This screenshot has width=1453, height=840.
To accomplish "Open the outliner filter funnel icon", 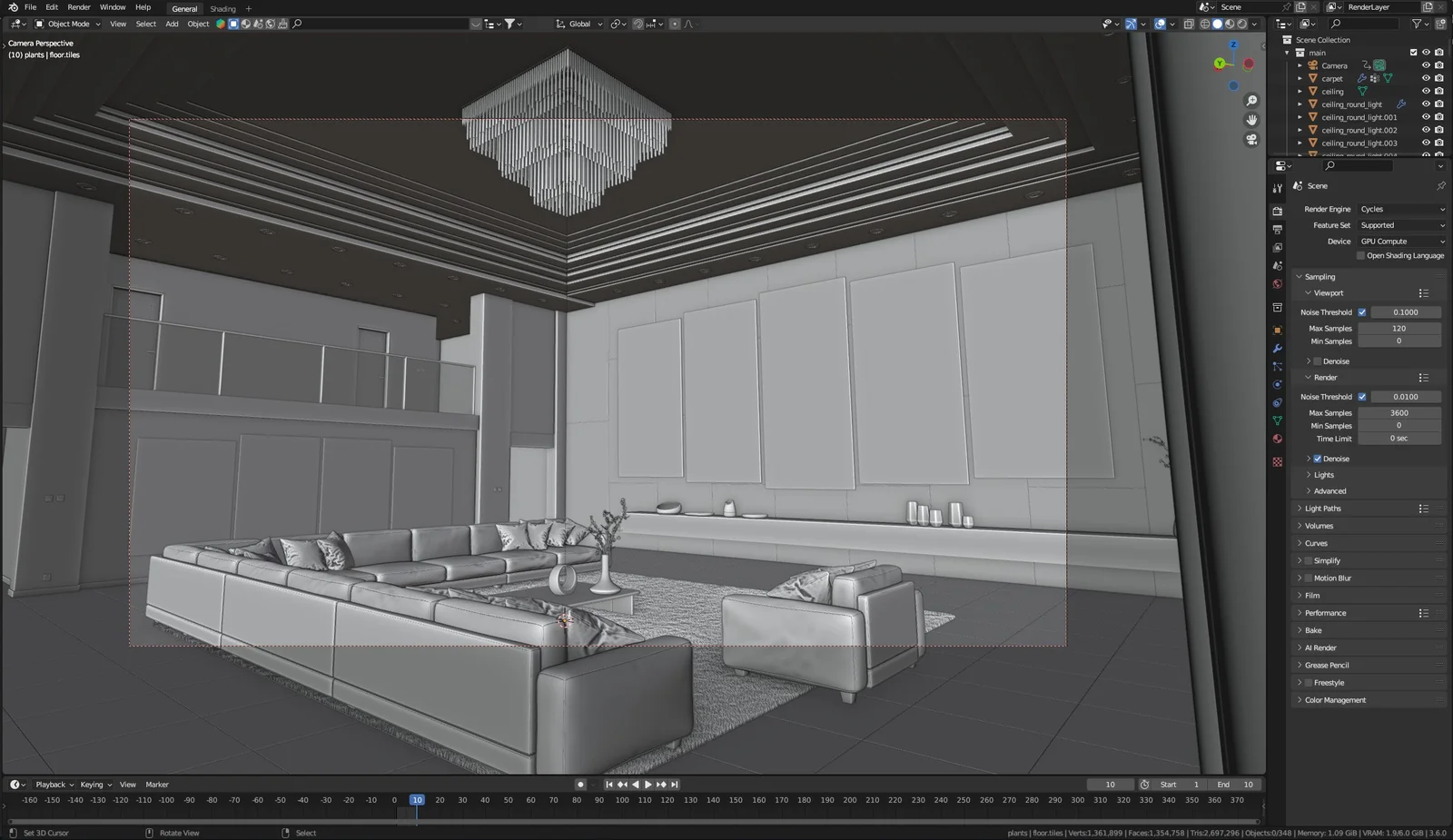I will point(1418,24).
